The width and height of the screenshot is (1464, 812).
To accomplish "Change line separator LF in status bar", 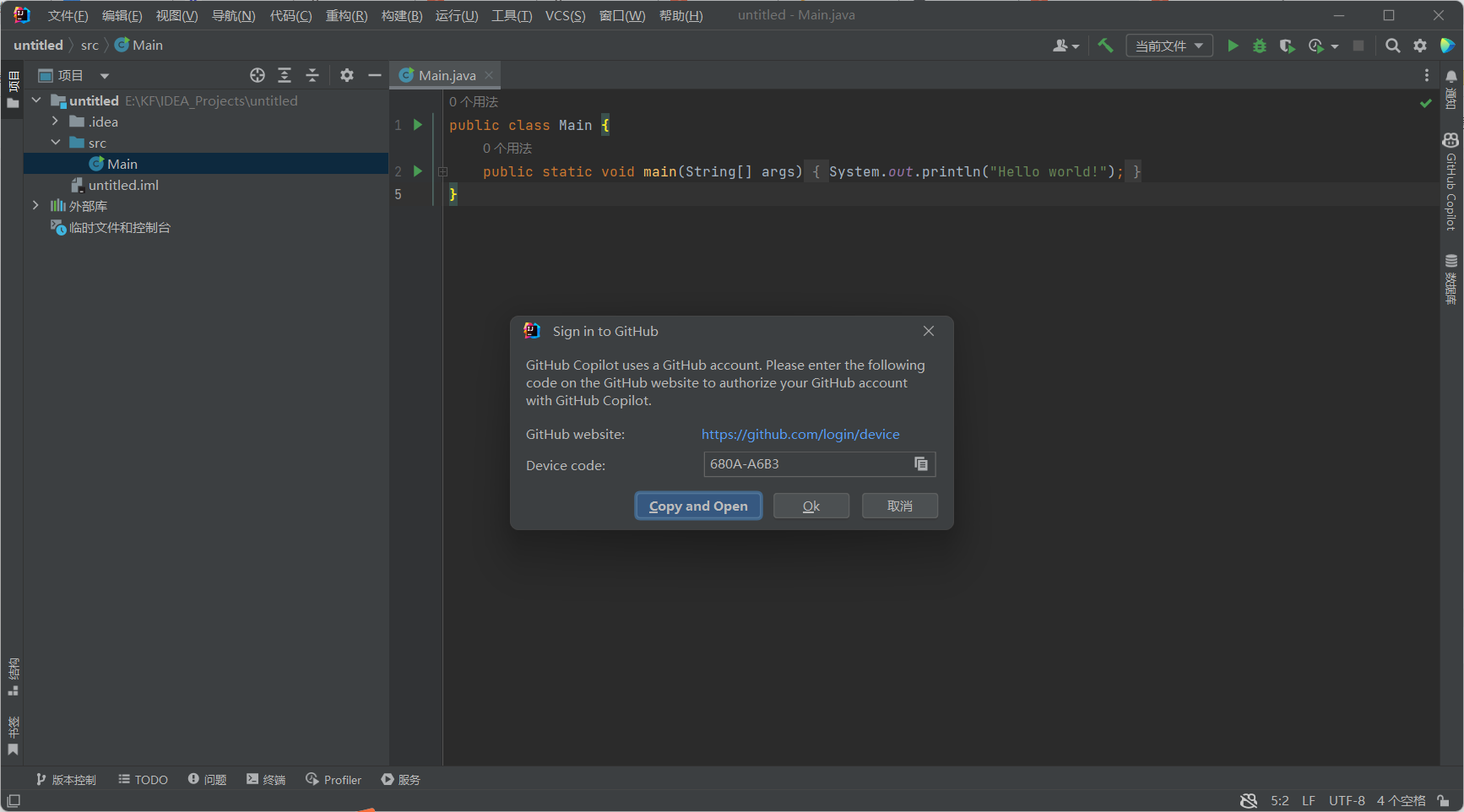I will pyautogui.click(x=1309, y=800).
